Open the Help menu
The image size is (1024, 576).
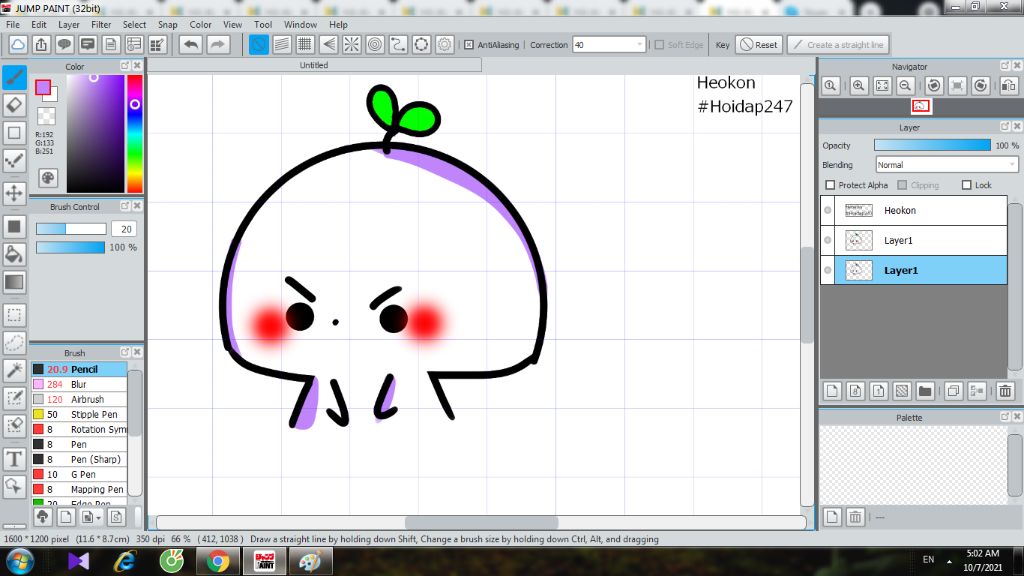pos(338,24)
